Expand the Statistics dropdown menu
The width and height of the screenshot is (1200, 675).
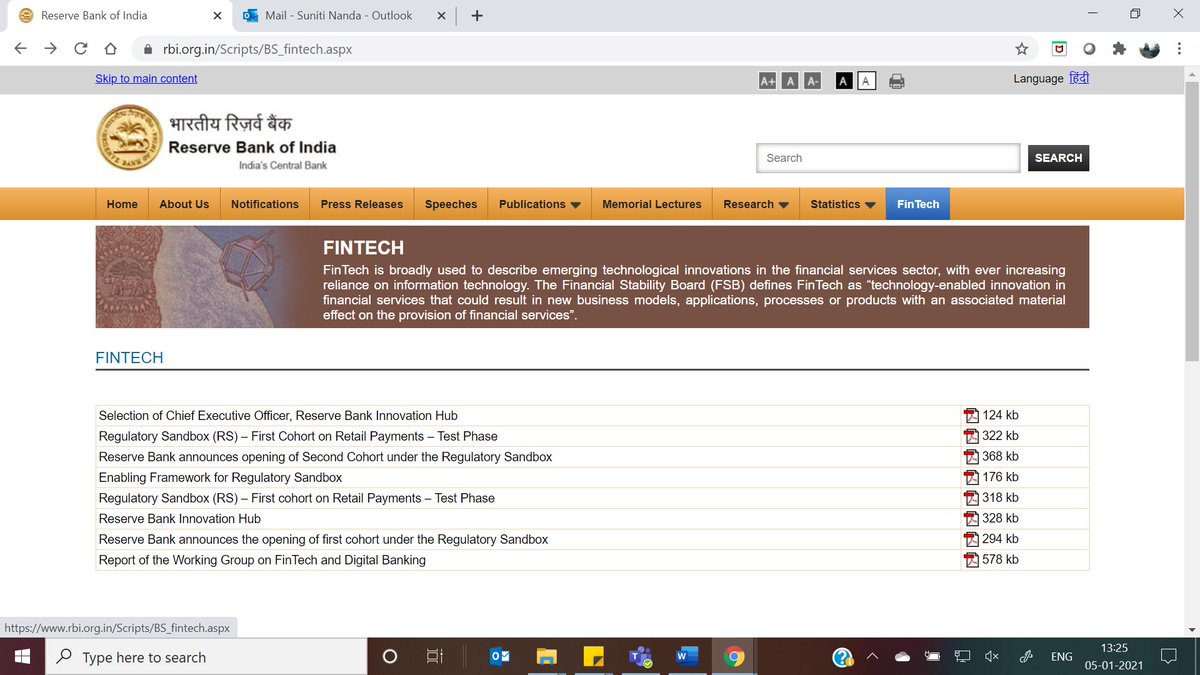pyautogui.click(x=843, y=204)
